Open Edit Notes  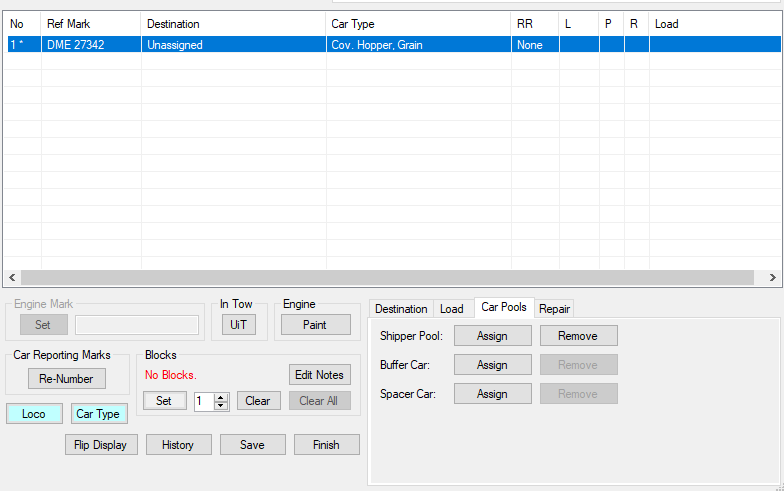click(320, 375)
